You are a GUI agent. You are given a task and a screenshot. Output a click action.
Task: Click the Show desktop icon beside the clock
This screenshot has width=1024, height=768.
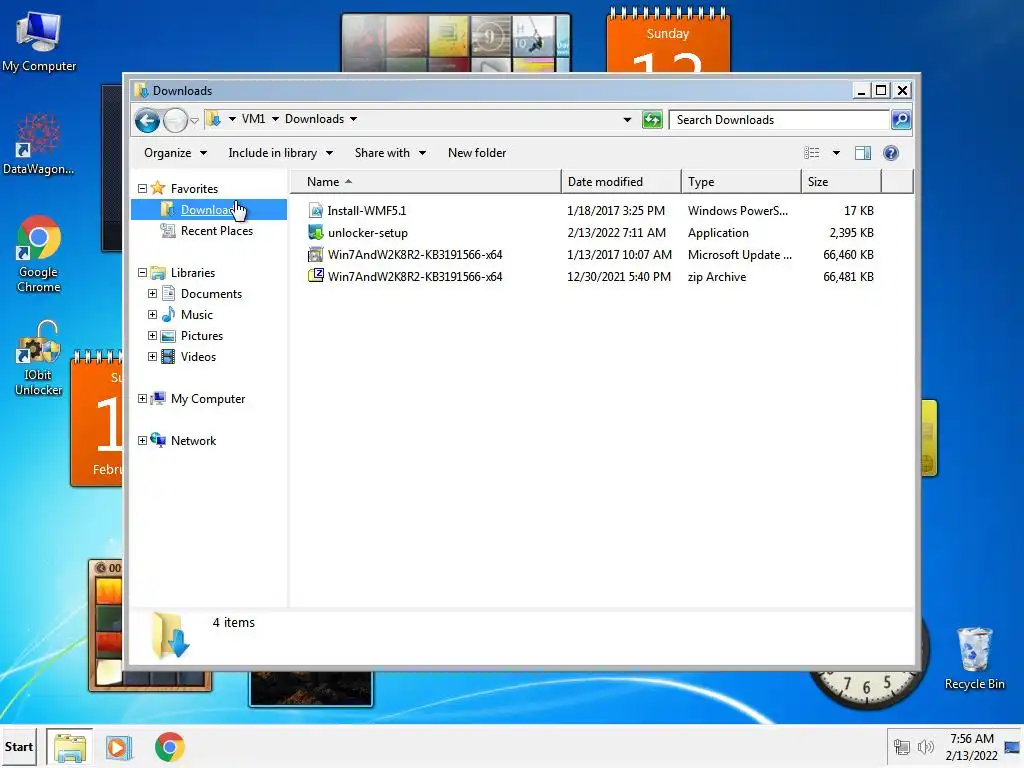(1012, 747)
